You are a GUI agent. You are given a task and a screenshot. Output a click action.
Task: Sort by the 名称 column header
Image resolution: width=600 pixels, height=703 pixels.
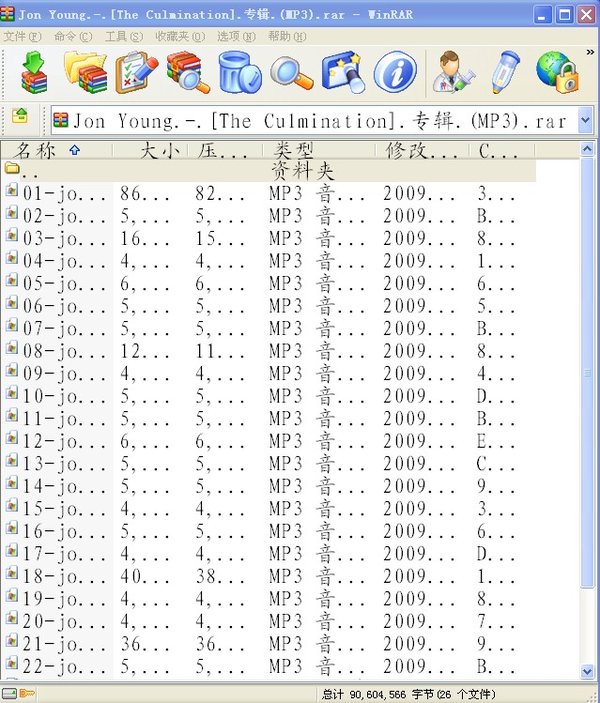[57, 150]
